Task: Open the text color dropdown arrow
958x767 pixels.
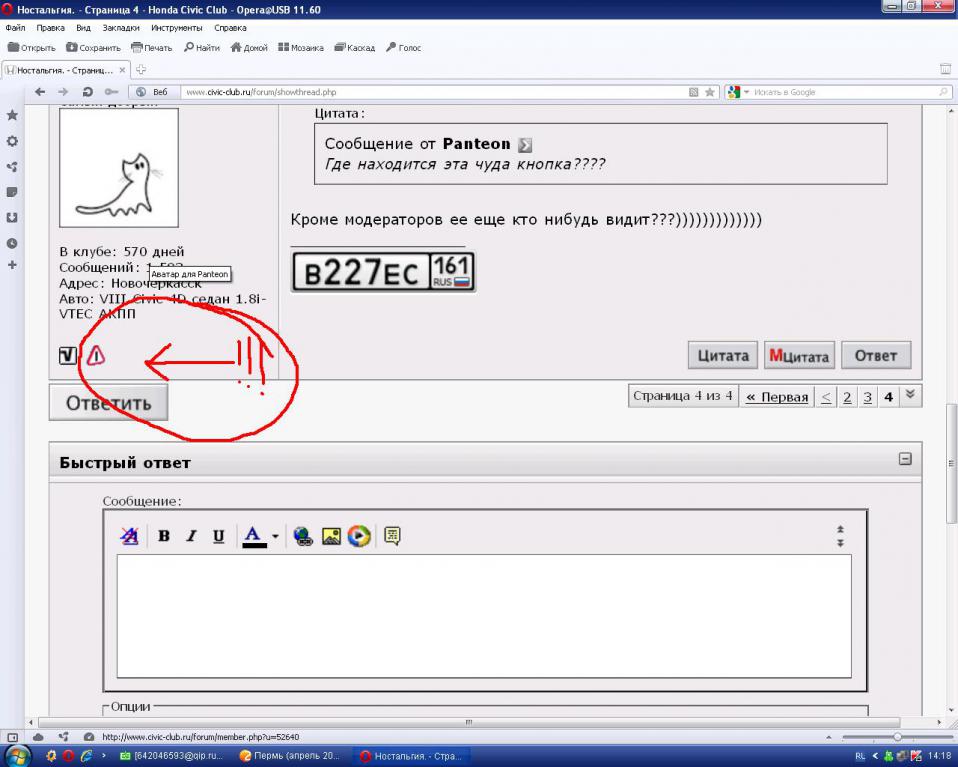Action: pyautogui.click(x=275, y=536)
